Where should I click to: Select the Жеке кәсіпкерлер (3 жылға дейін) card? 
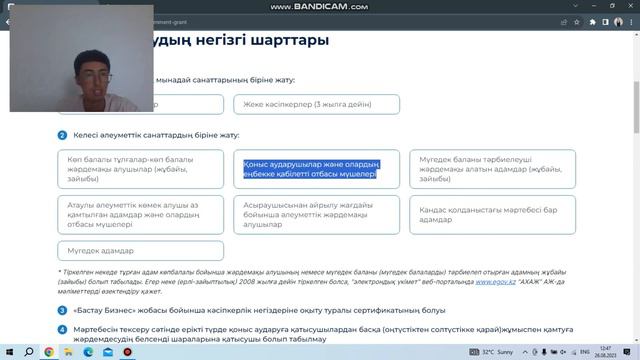pos(316,104)
